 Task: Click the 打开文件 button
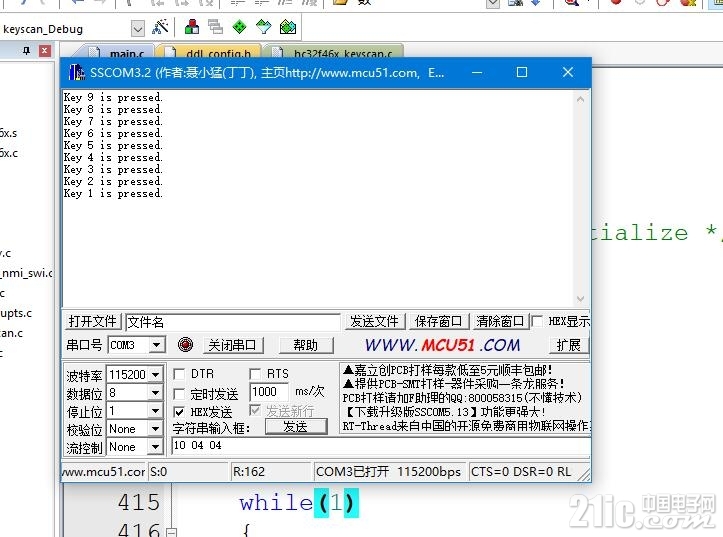click(x=93, y=321)
